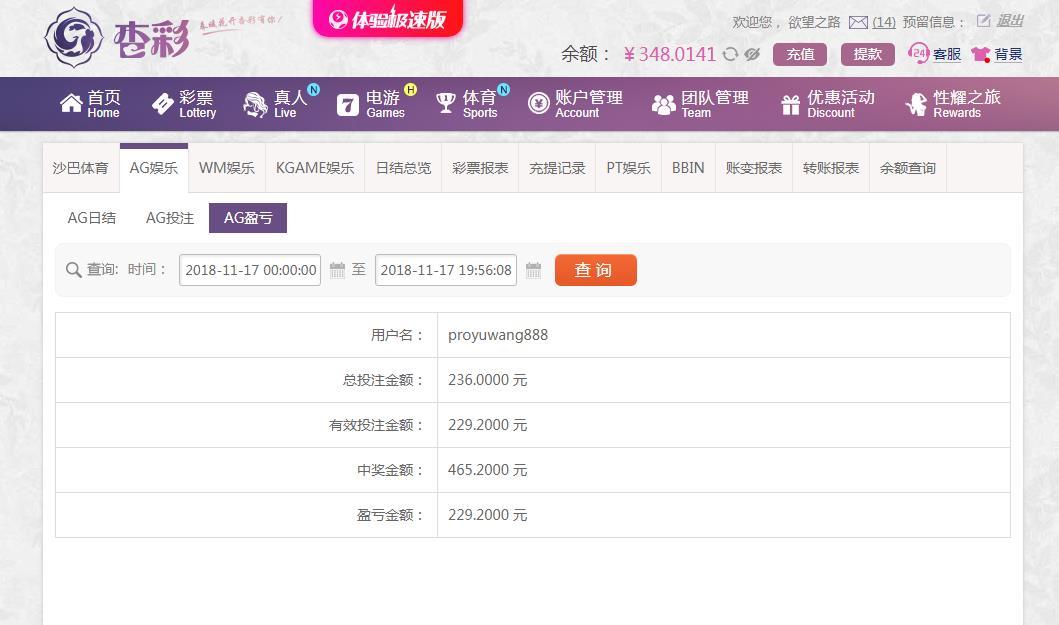Select the AG盈亏 sub-tab
Image resolution: width=1059 pixels, height=625 pixels.
248,218
